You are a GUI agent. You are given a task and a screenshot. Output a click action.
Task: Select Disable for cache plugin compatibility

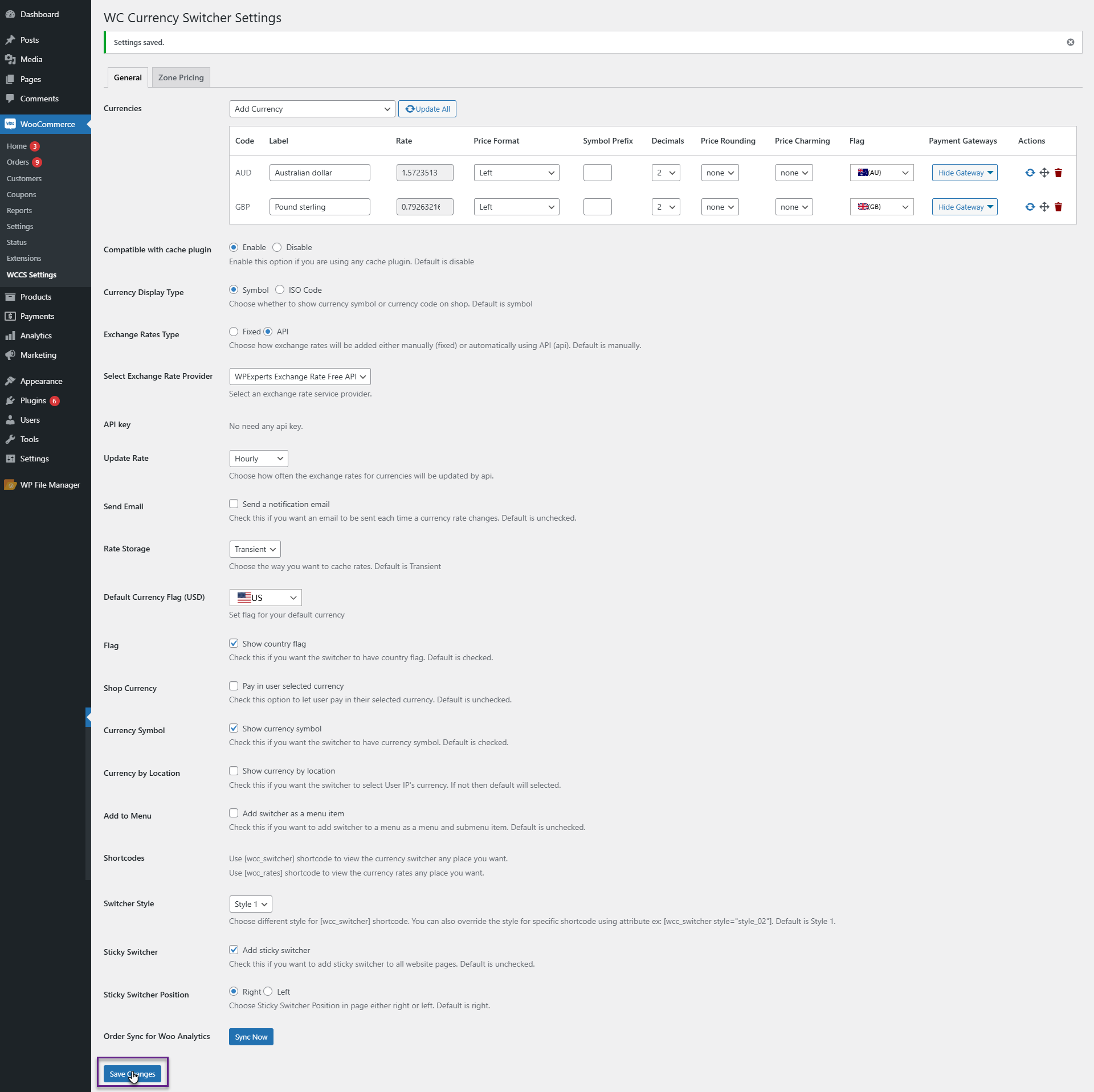point(277,247)
